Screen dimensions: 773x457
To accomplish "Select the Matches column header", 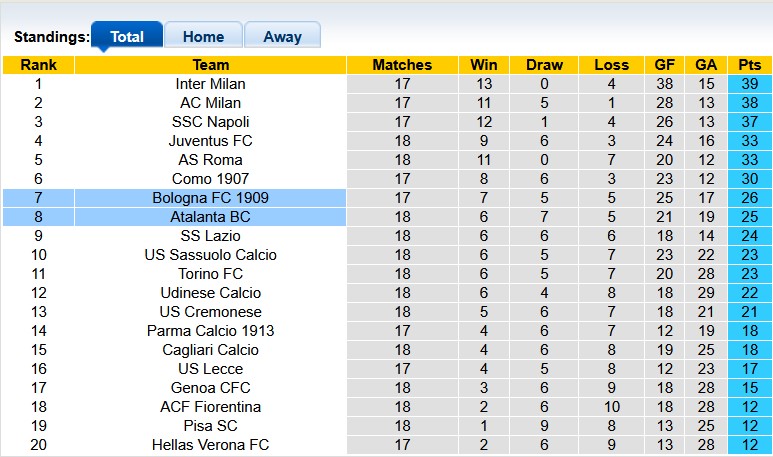I will pos(402,65).
